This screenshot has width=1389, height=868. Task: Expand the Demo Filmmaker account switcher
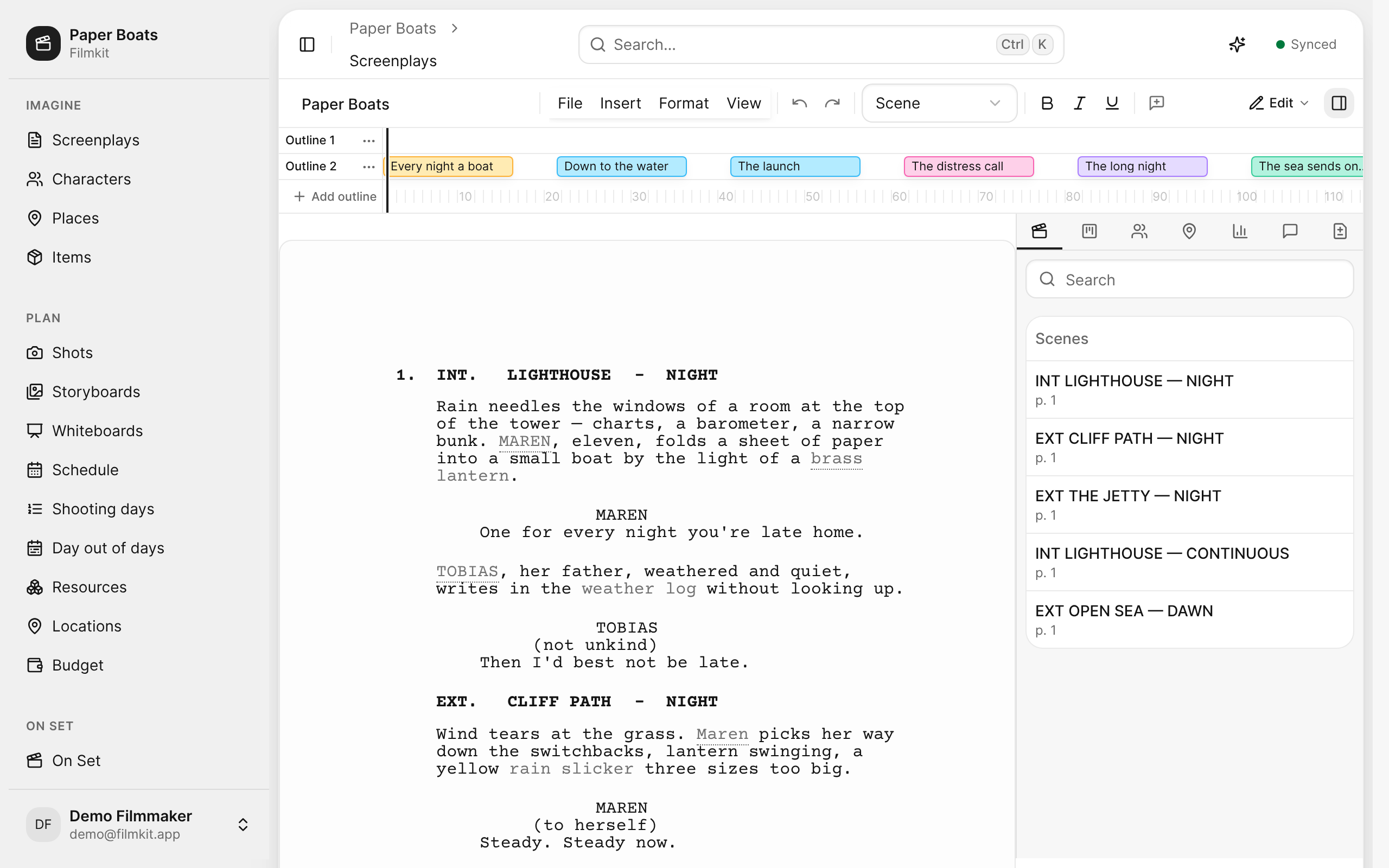243,825
